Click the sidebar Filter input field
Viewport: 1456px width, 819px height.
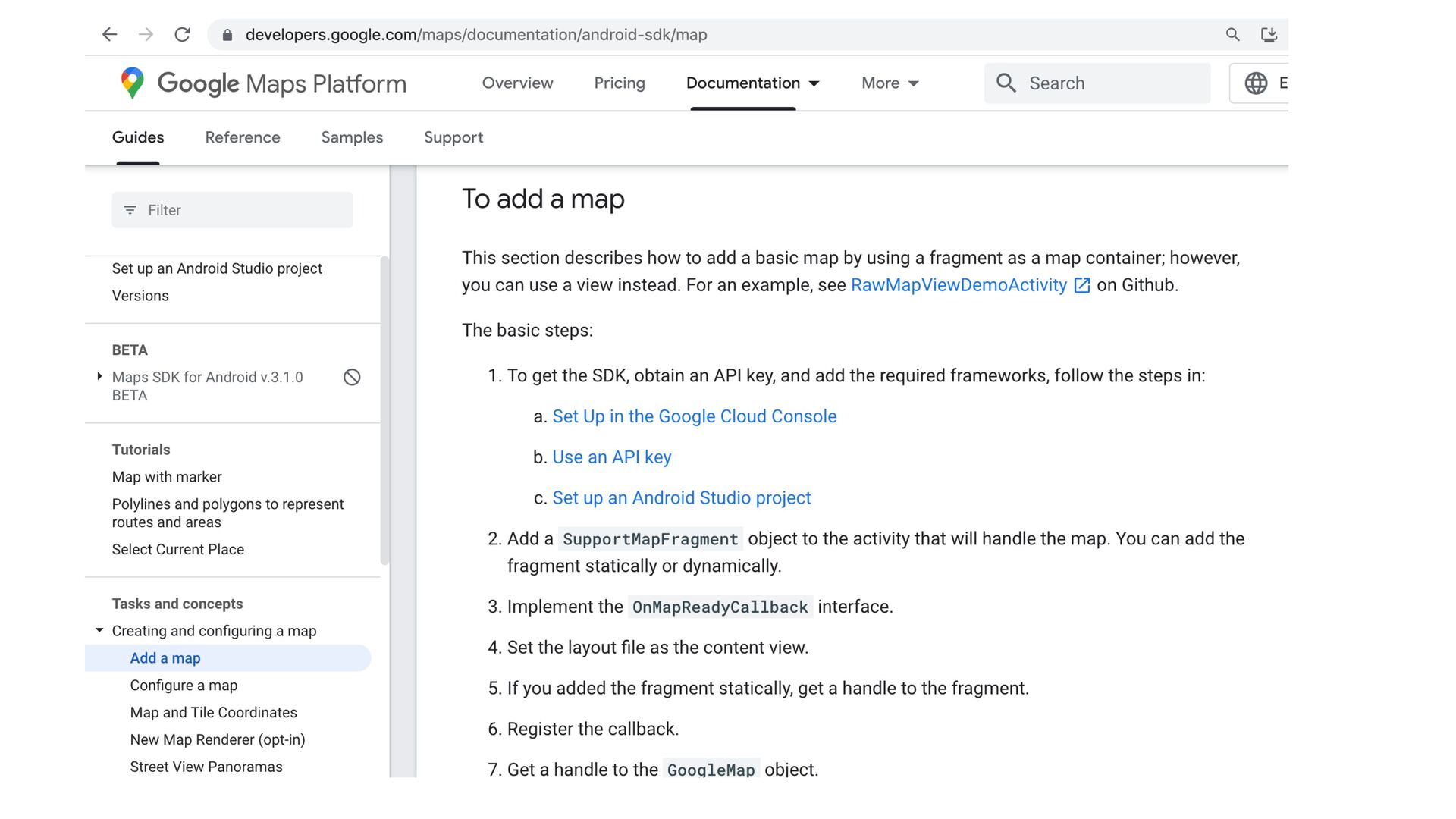232,210
